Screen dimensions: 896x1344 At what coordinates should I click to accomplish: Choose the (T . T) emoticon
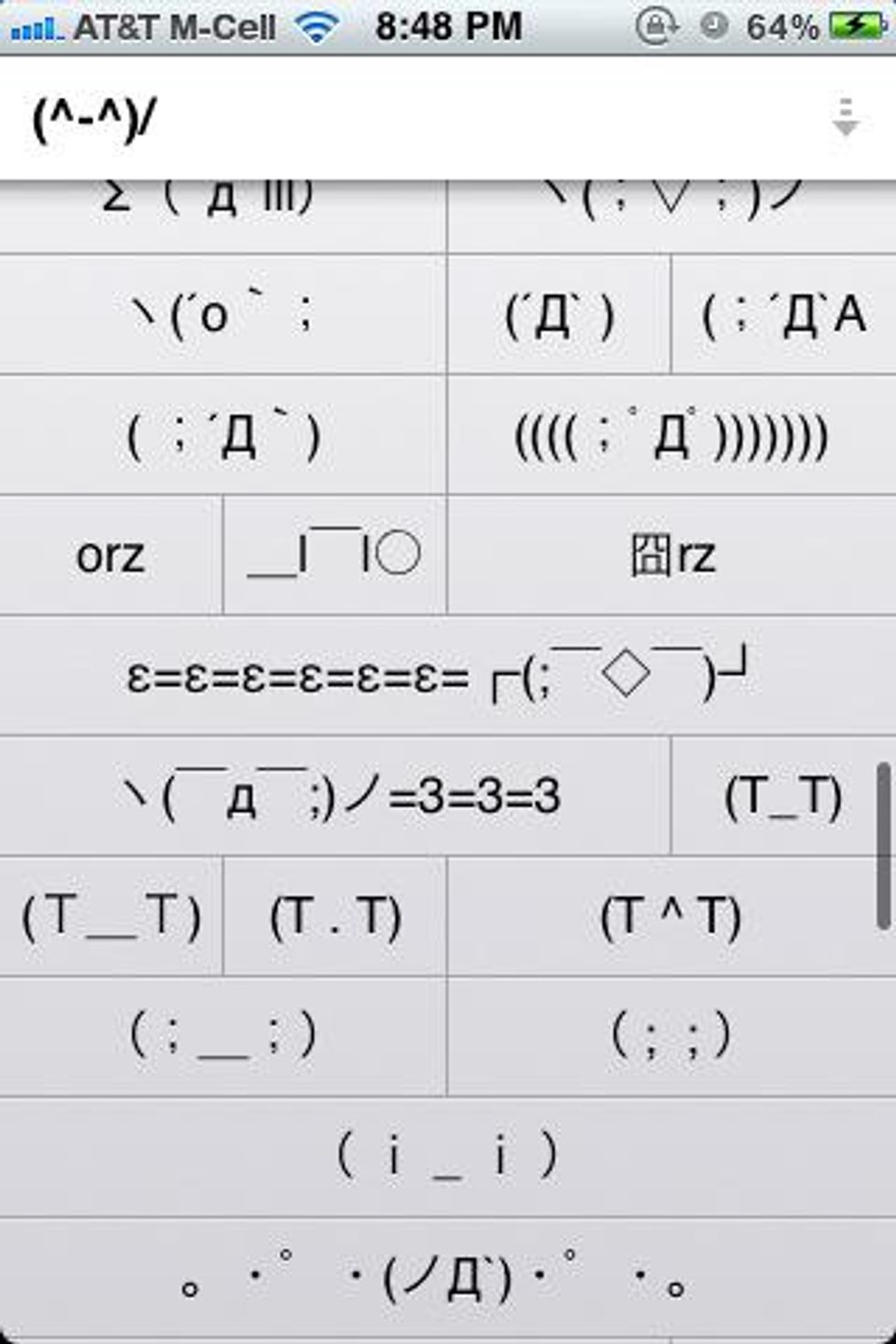click(335, 916)
